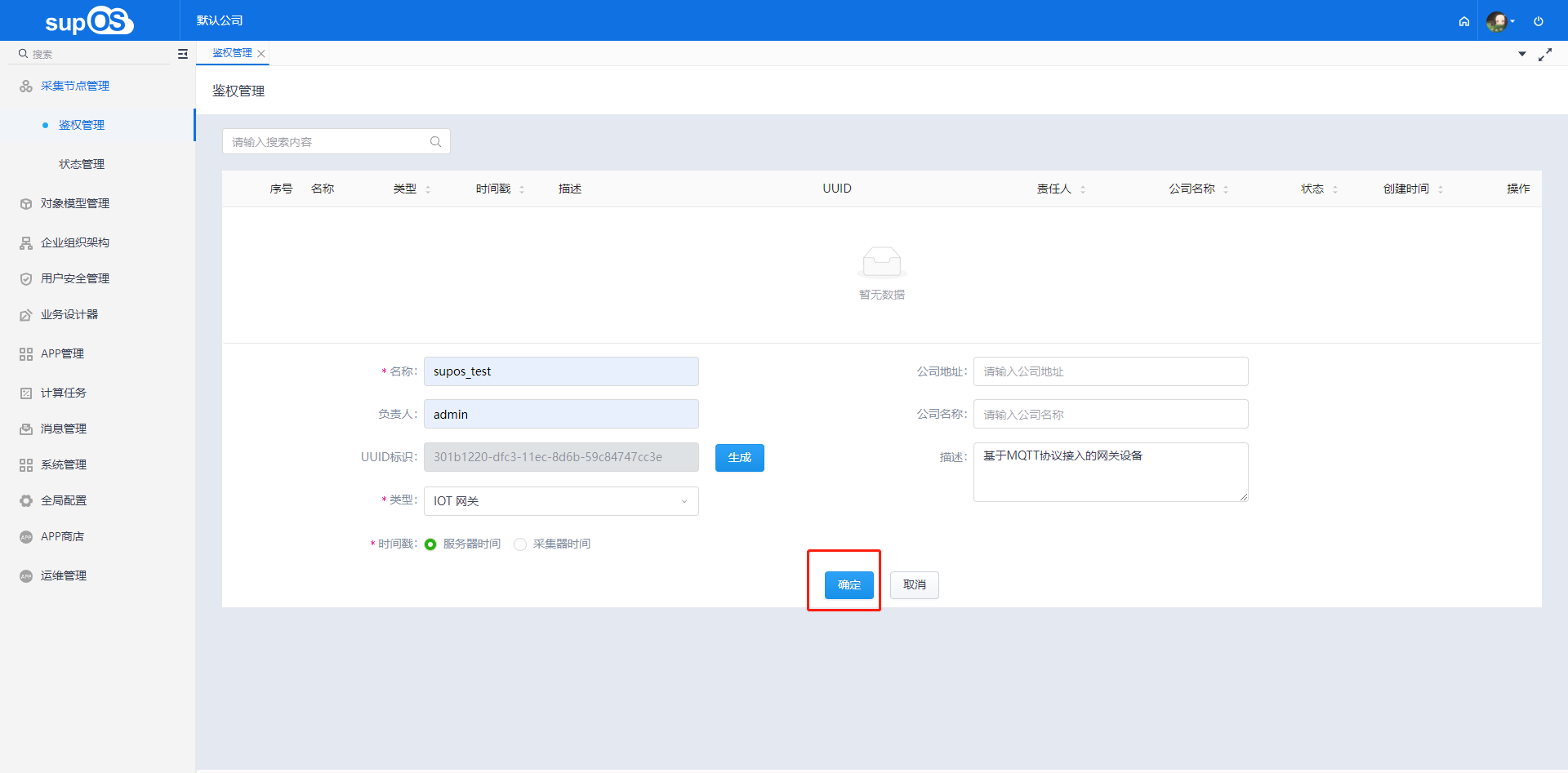Focus the 负责人 field with admin
This screenshot has height=773, width=1568.
click(x=561, y=414)
